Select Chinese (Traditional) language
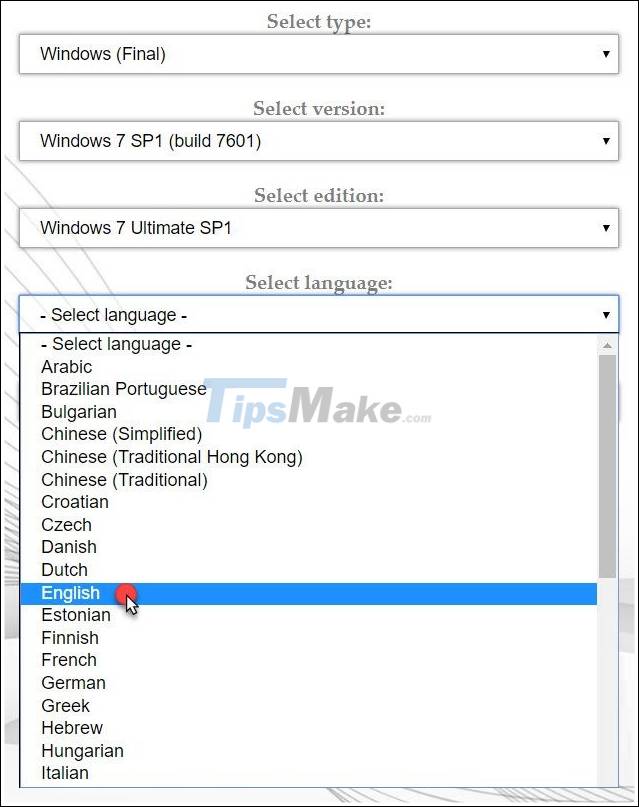The width and height of the screenshot is (639, 807). click(x=309, y=480)
